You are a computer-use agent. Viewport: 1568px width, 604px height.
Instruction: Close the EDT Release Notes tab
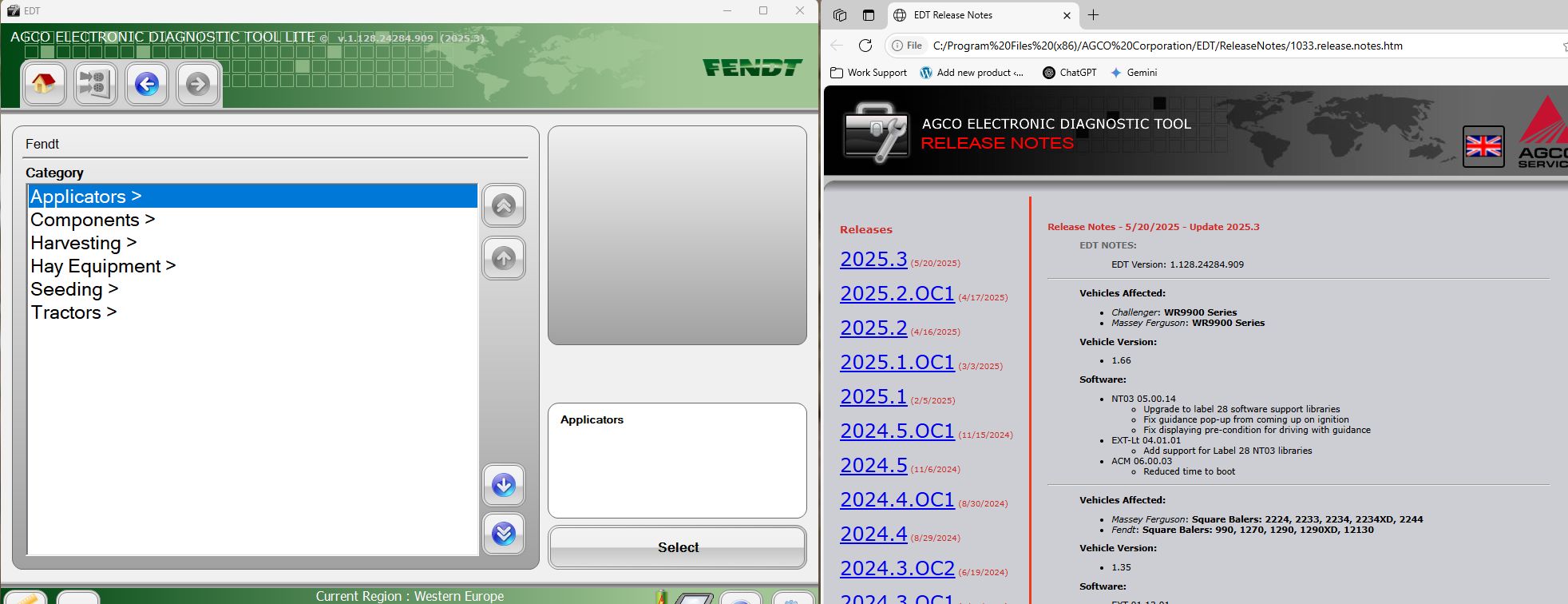point(1067,15)
